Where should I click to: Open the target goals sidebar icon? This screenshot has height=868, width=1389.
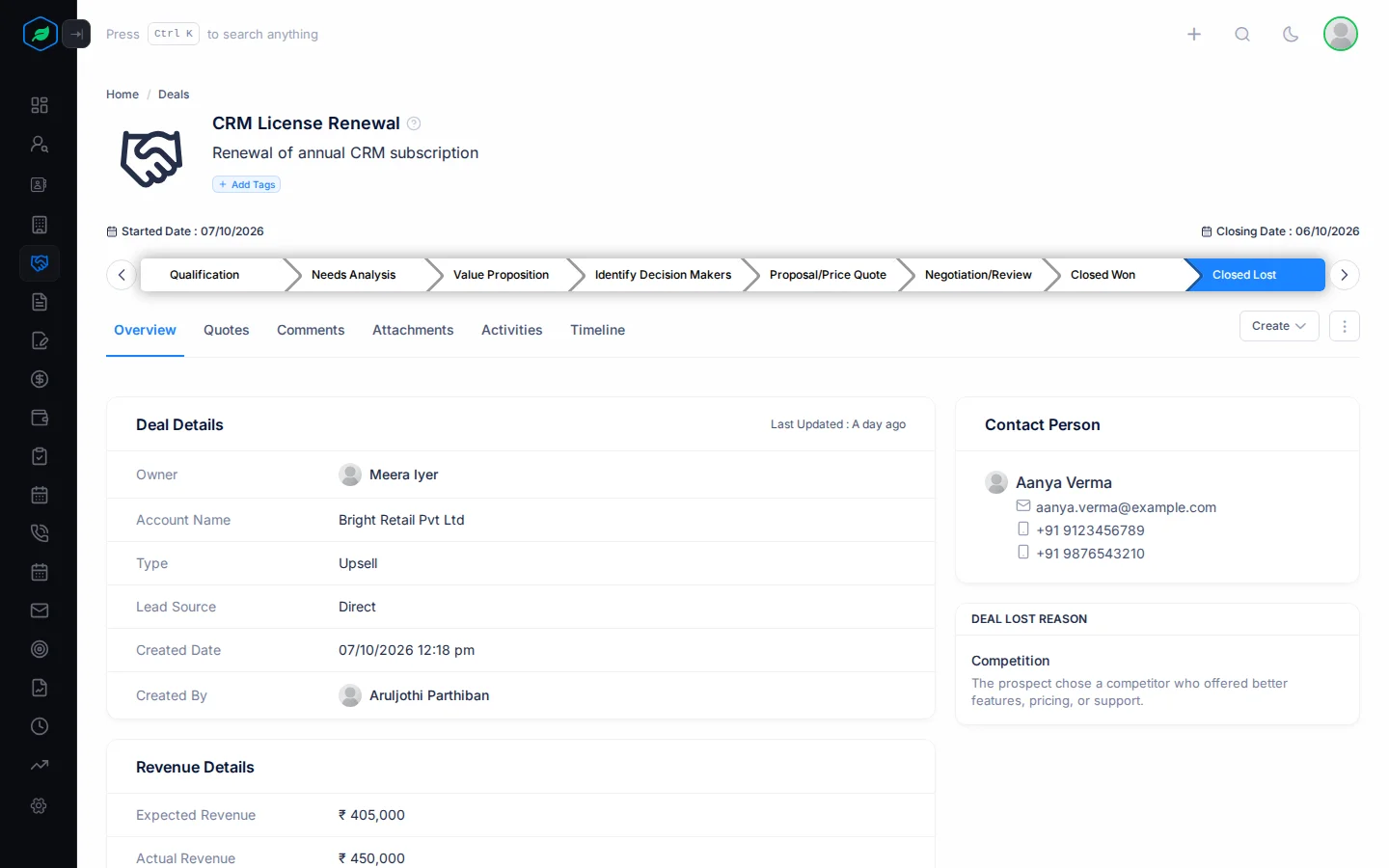point(40,649)
